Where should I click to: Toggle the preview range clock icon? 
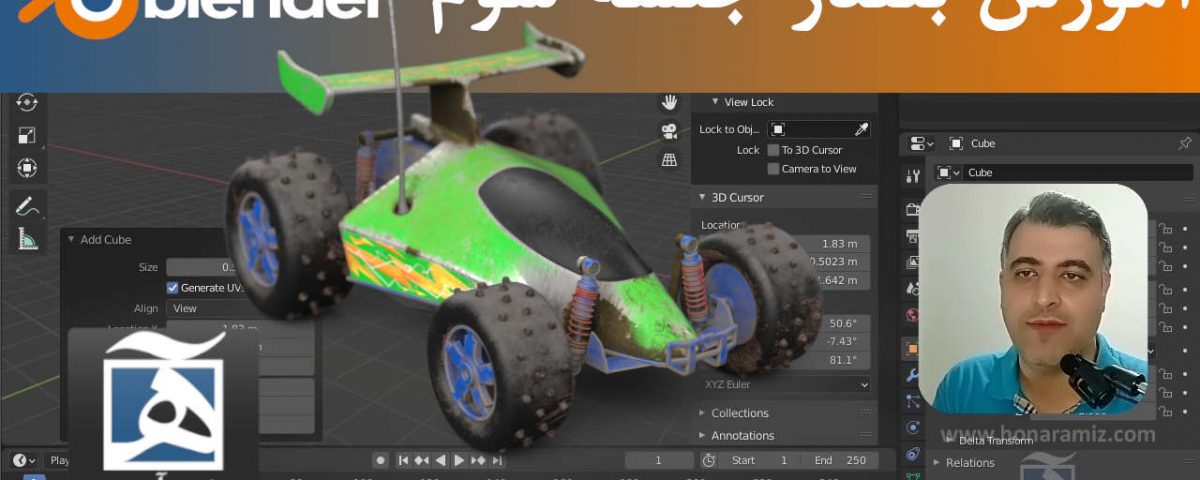point(708,460)
